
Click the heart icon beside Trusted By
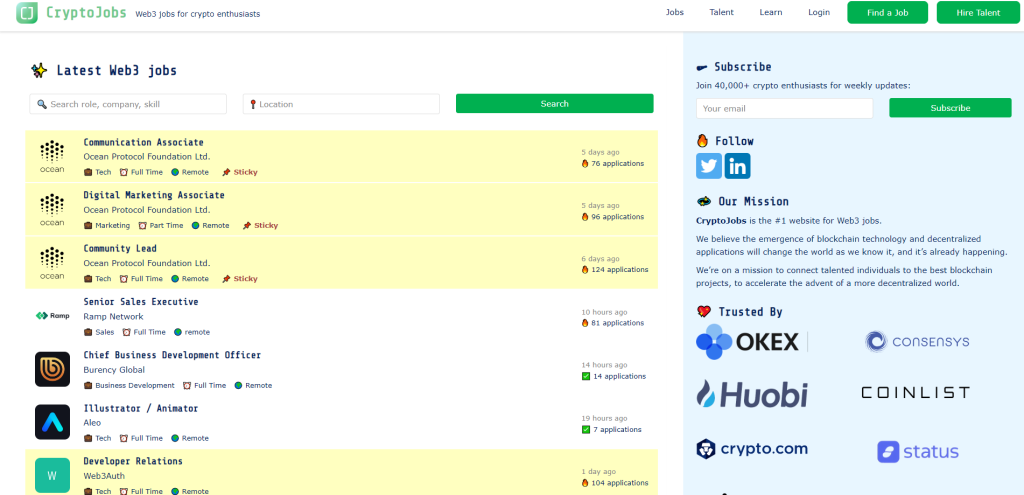(703, 311)
